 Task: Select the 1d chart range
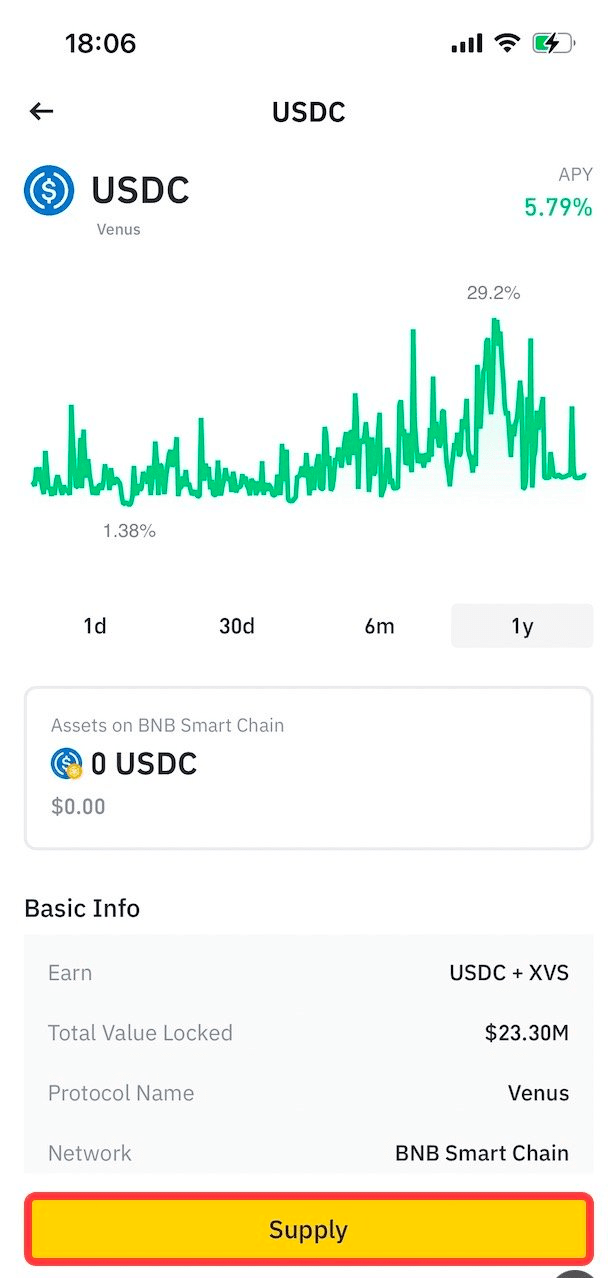[x=95, y=626]
